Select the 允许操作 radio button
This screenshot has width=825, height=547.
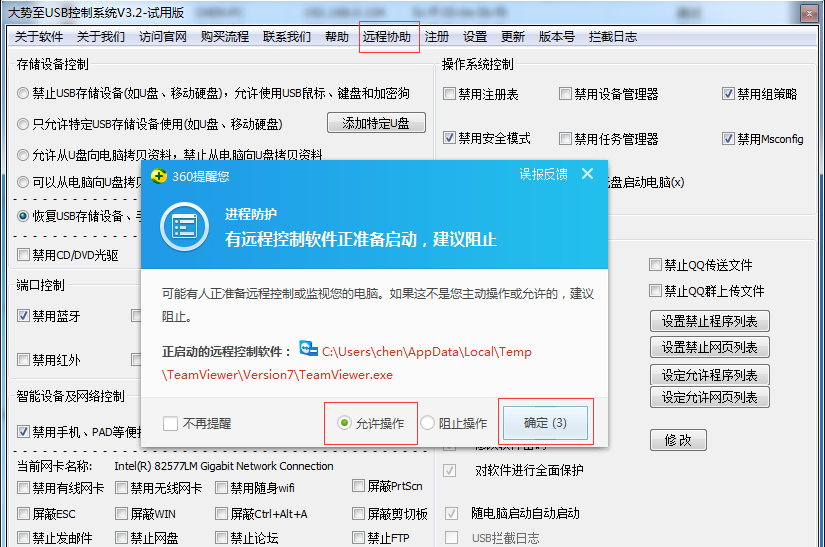coord(344,423)
